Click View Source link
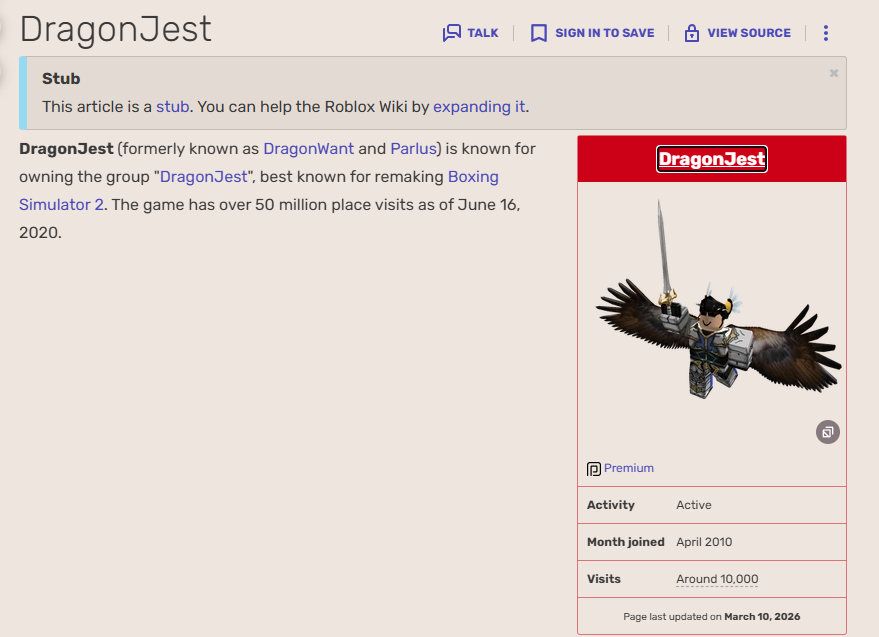 [x=738, y=33]
